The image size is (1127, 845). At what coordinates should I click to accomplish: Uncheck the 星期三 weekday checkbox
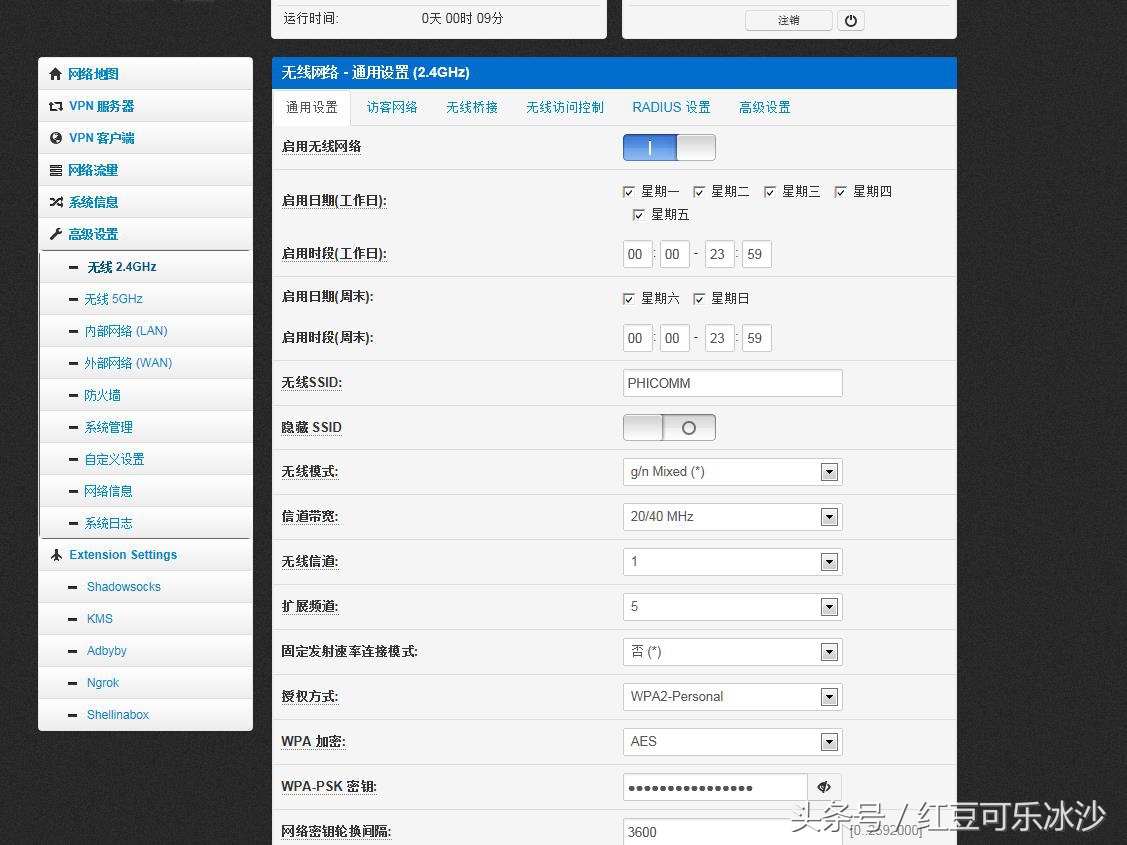(770, 191)
